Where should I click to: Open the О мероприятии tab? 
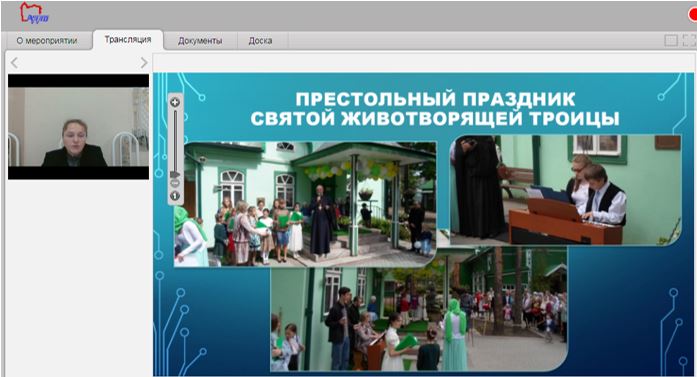(x=47, y=40)
